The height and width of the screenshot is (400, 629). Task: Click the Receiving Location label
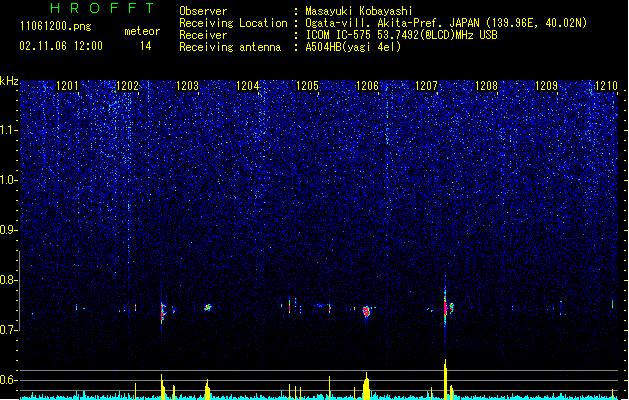coord(233,23)
